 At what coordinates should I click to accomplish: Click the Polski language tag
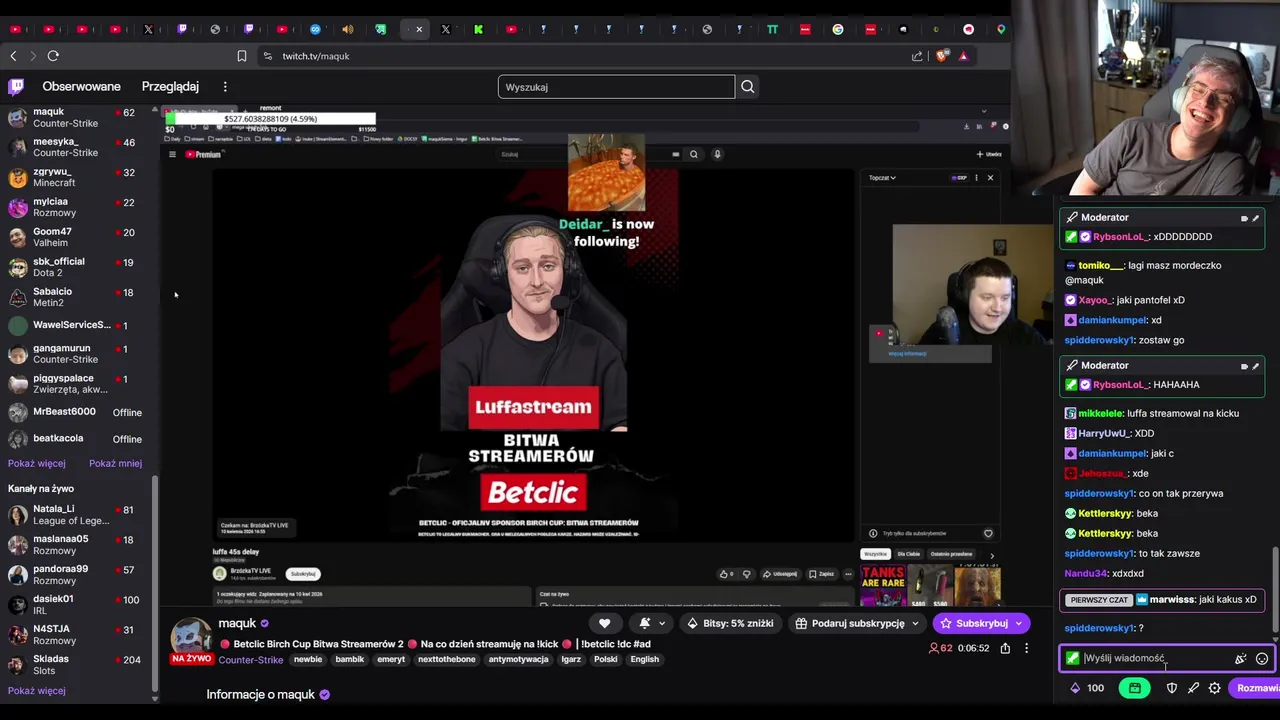coord(606,660)
